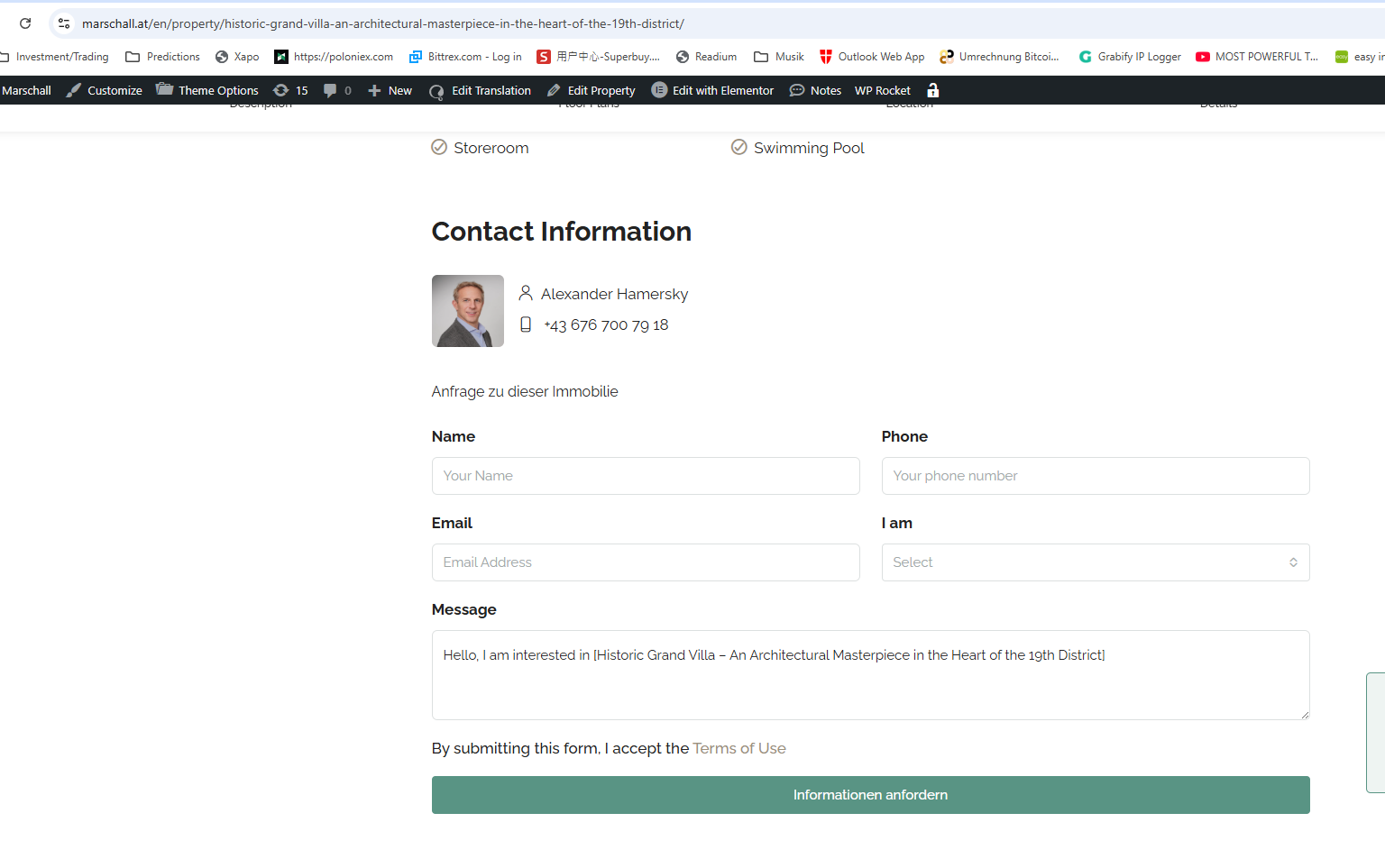Click the browser reload page icon
This screenshot has width=1385, height=868.
25,23
